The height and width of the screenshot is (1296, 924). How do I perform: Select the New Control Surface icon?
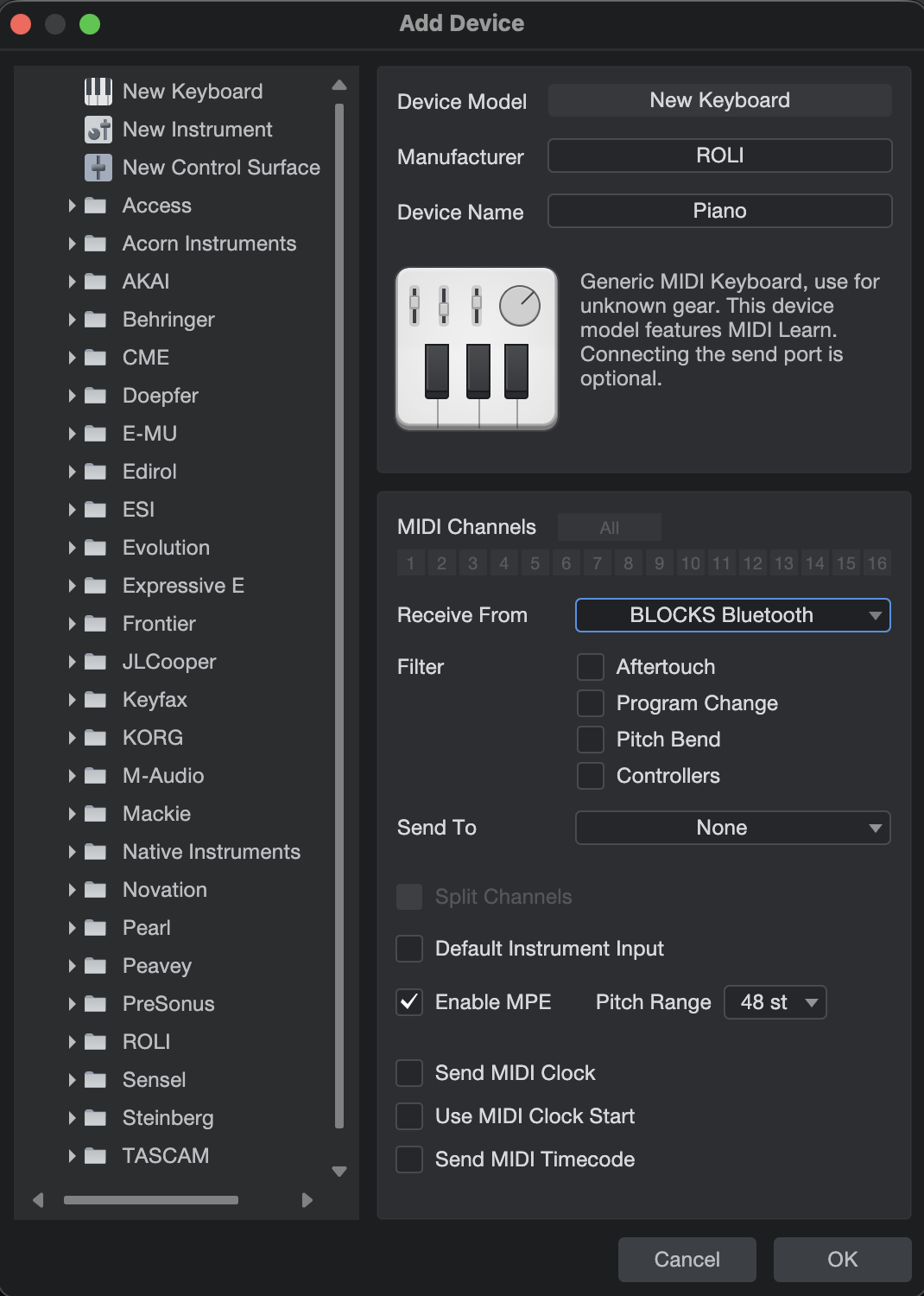(98, 168)
